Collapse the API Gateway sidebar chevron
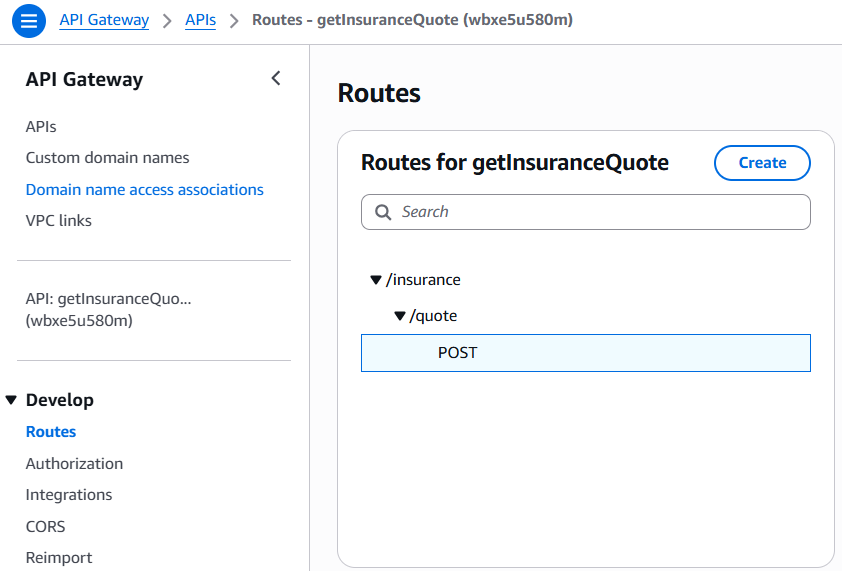The height and width of the screenshot is (571, 842). (276, 78)
